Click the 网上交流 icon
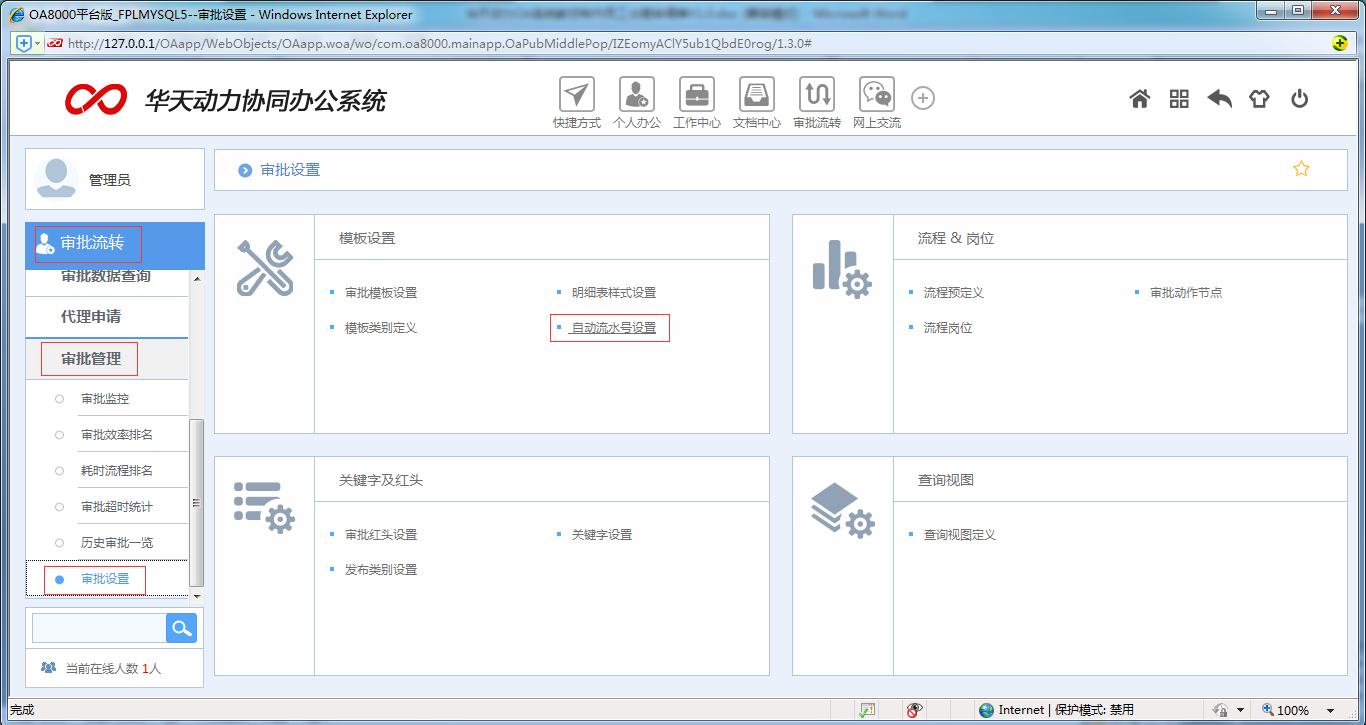 (x=876, y=98)
